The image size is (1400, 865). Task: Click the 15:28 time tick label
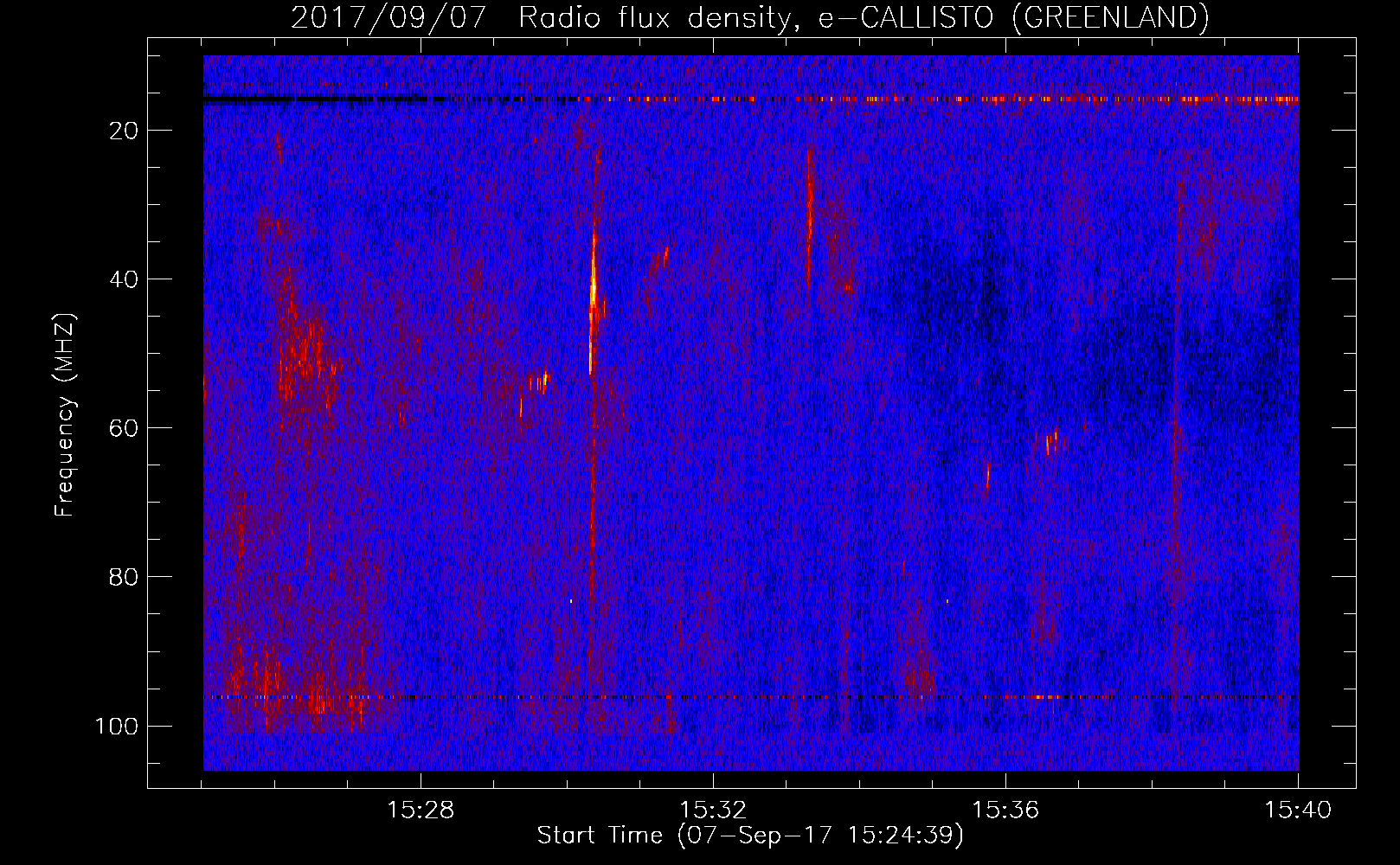coord(421,811)
